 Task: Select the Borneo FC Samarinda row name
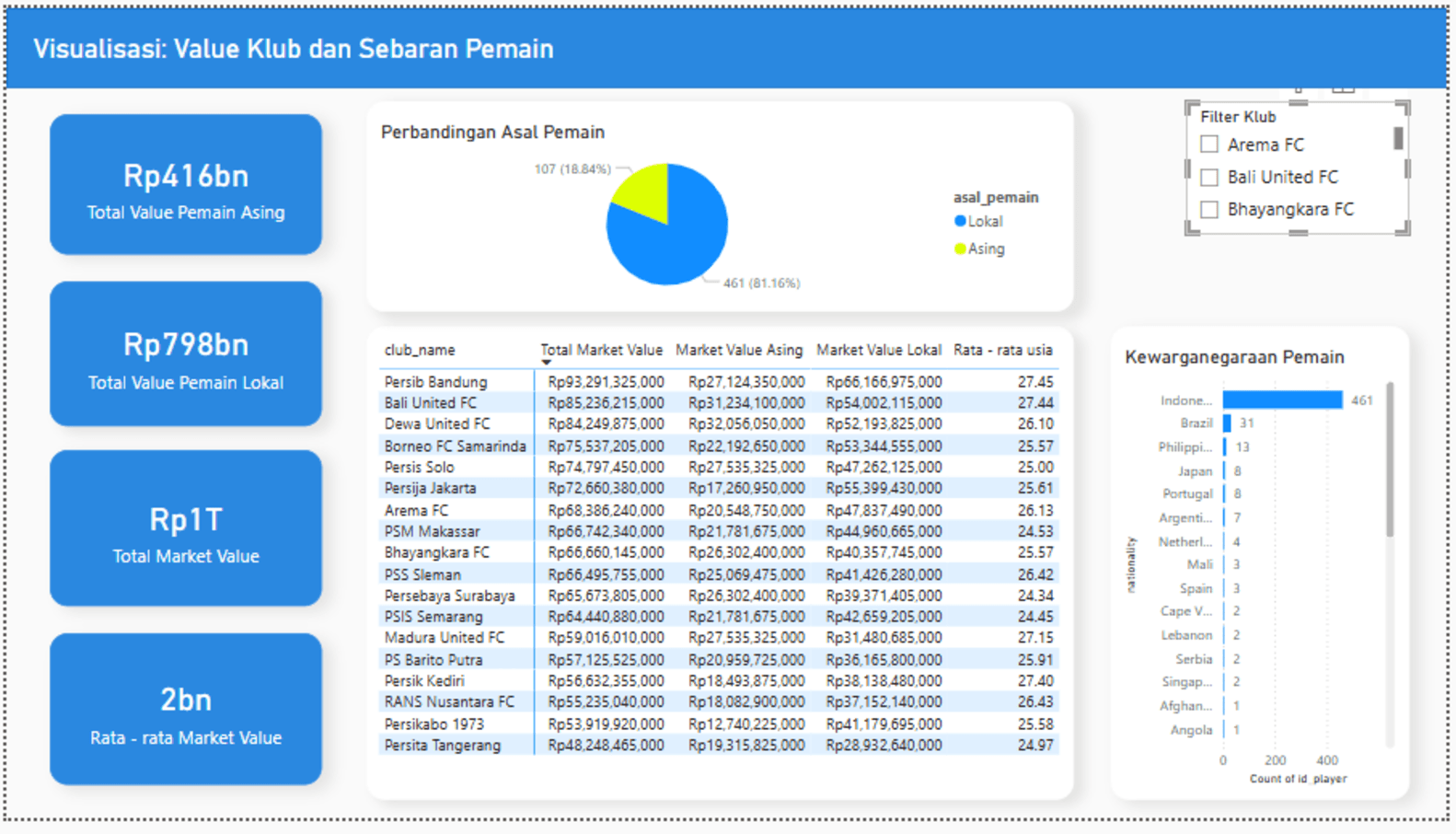click(x=455, y=446)
